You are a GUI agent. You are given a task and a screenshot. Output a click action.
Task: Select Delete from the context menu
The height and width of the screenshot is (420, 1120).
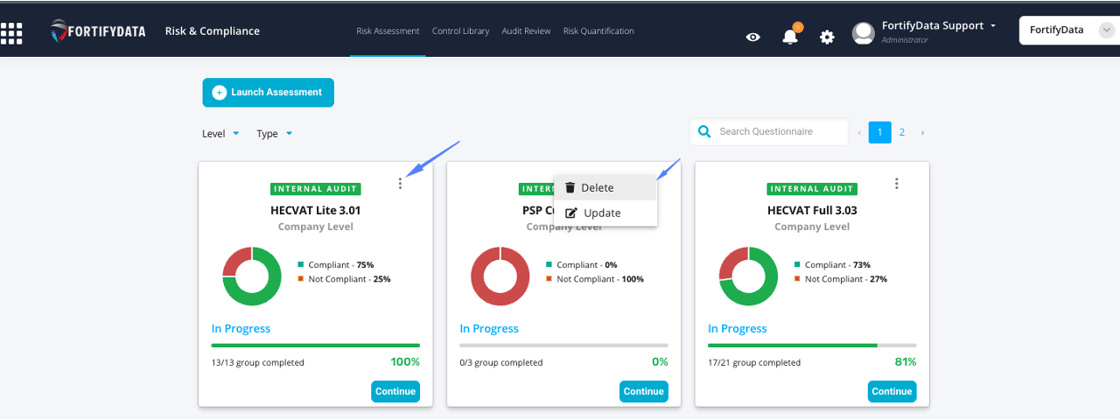coord(597,188)
